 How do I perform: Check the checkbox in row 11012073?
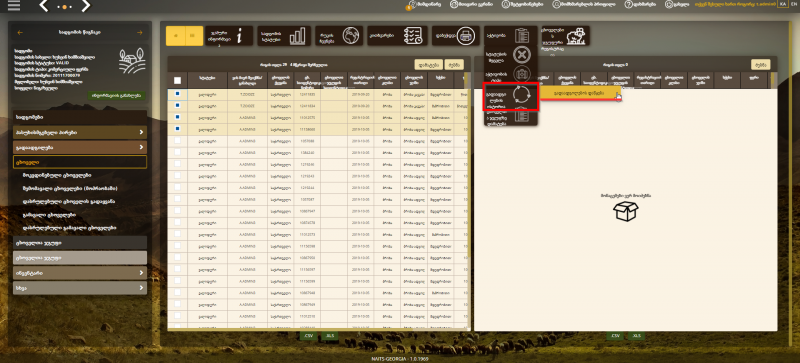click(178, 234)
